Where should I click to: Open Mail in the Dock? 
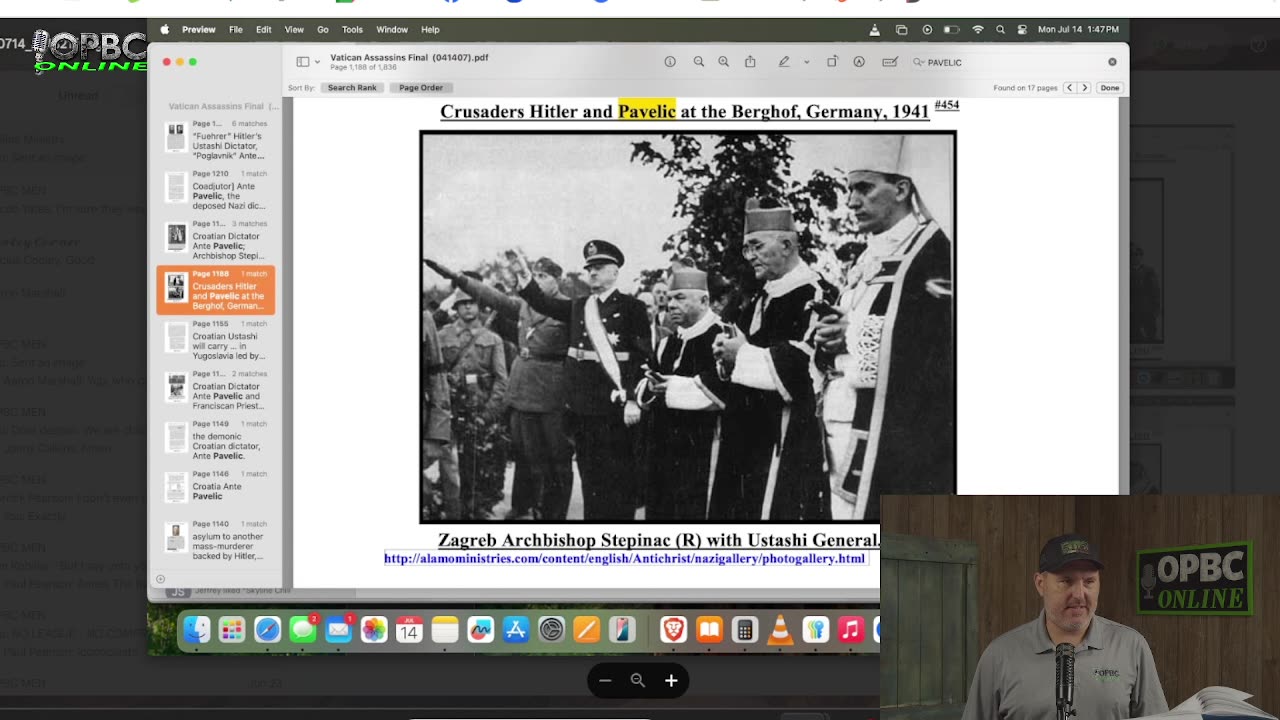tap(338, 629)
